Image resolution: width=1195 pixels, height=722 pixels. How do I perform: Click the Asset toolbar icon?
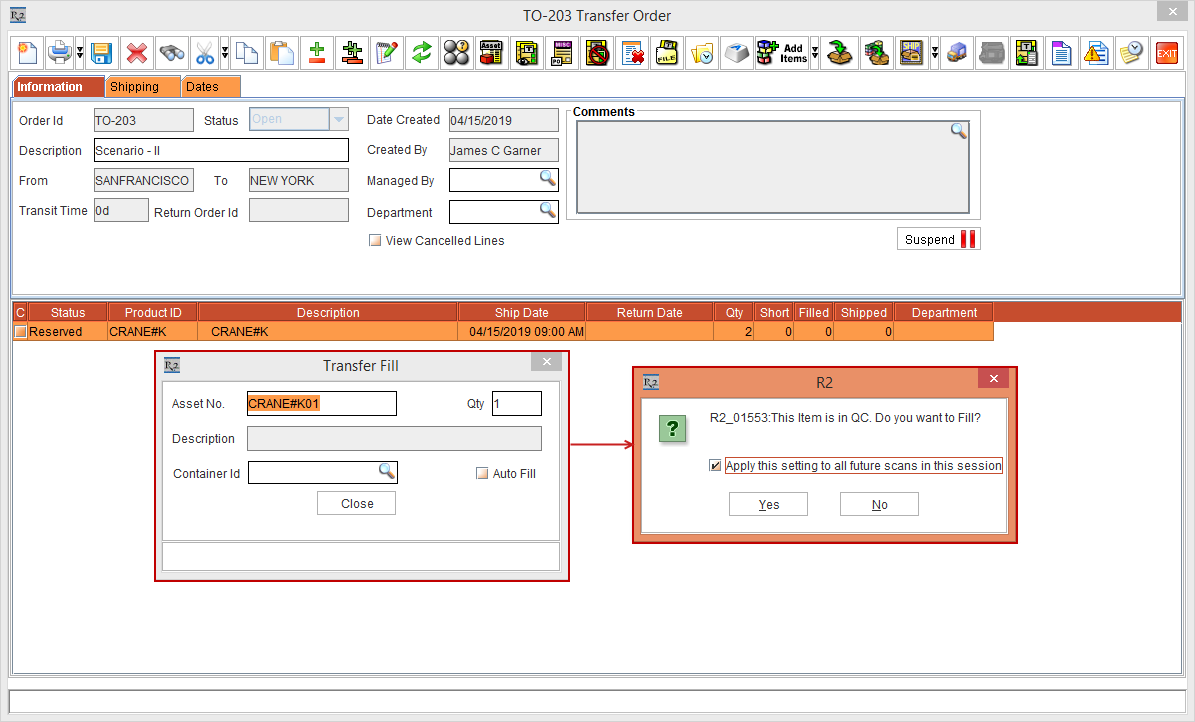pos(491,53)
